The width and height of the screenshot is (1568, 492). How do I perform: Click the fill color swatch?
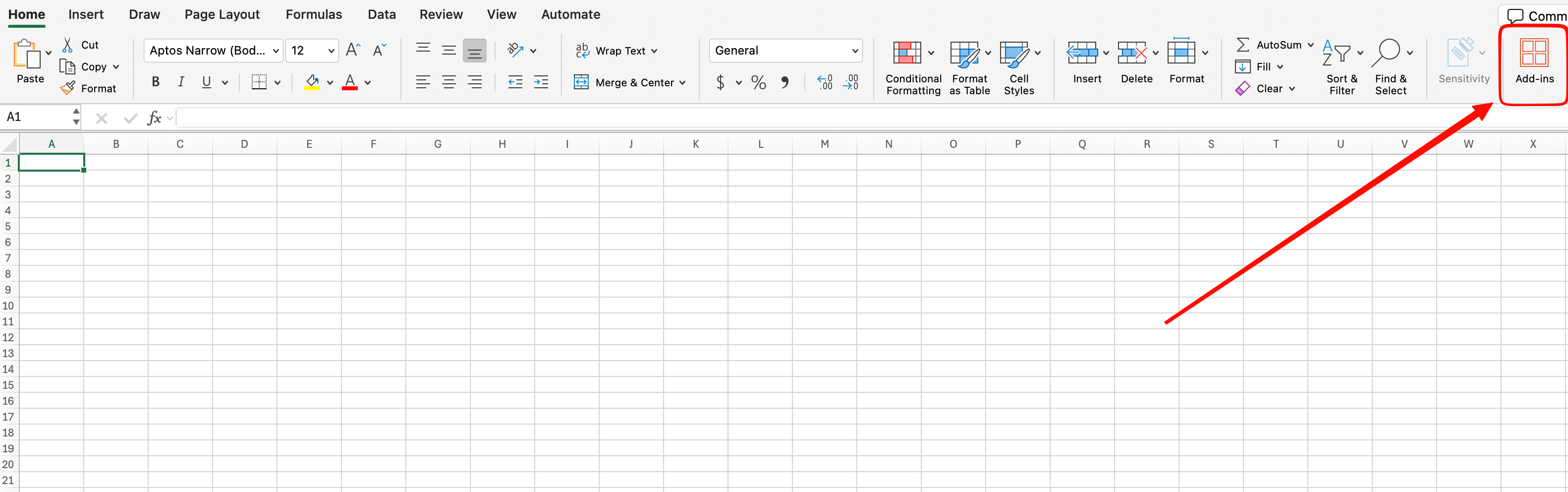tap(313, 82)
